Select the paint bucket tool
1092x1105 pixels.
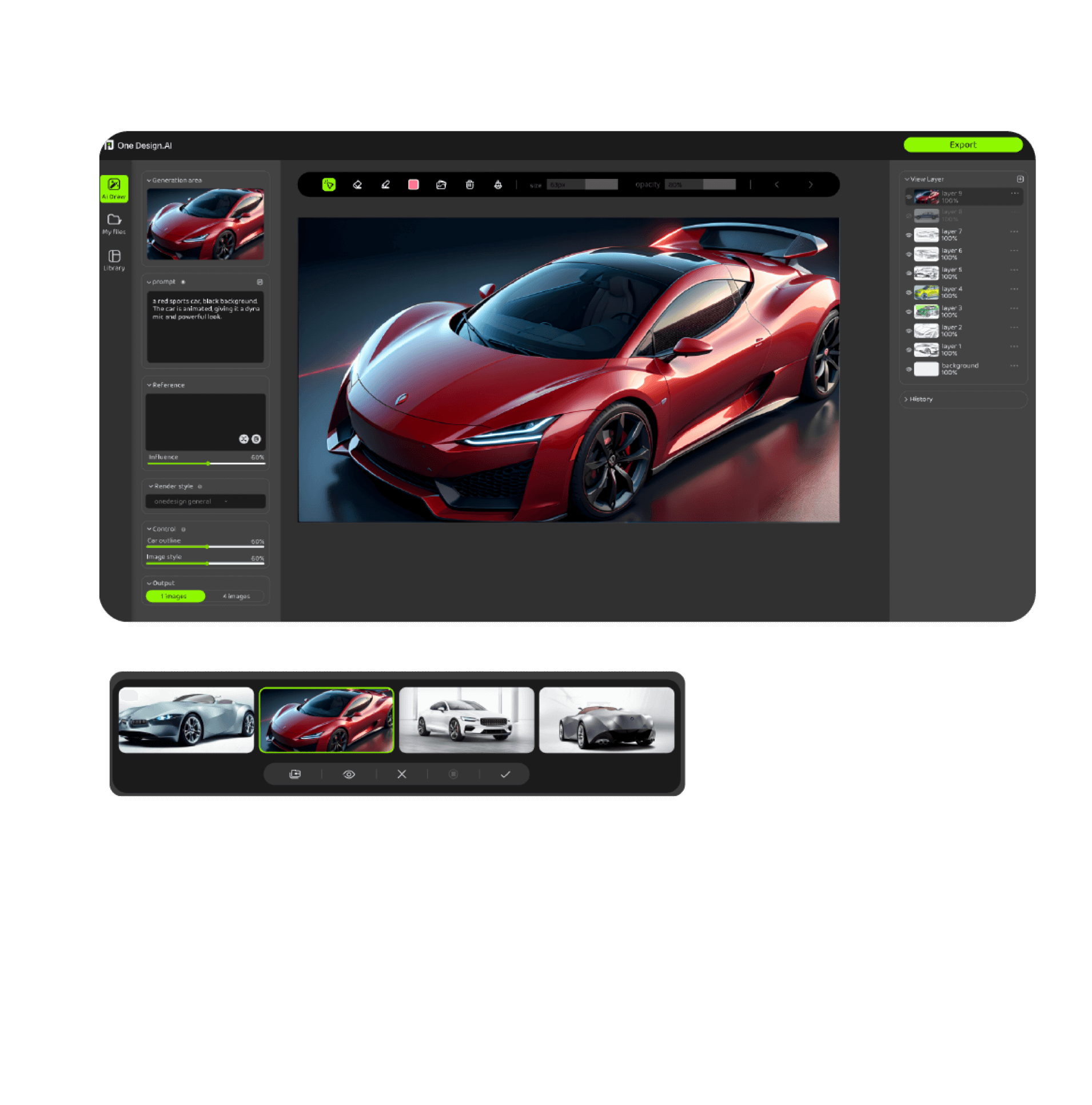point(498,185)
